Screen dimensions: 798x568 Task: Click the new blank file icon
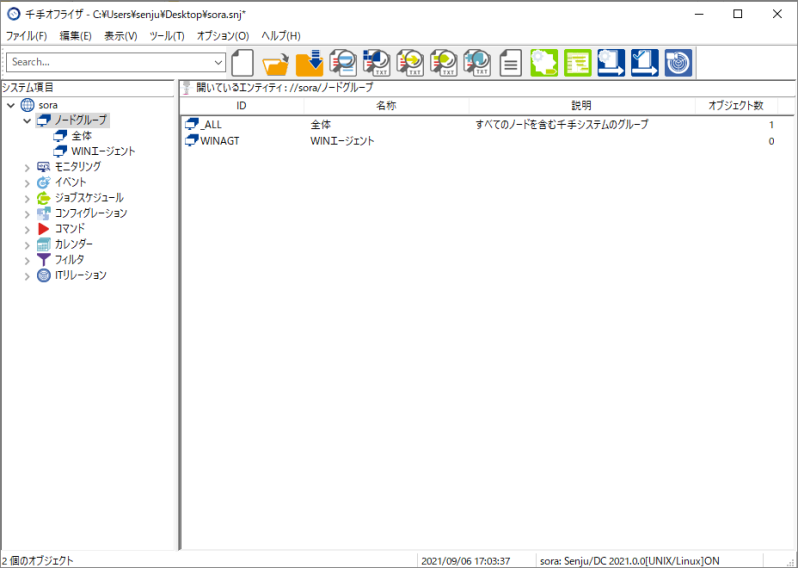[242, 63]
